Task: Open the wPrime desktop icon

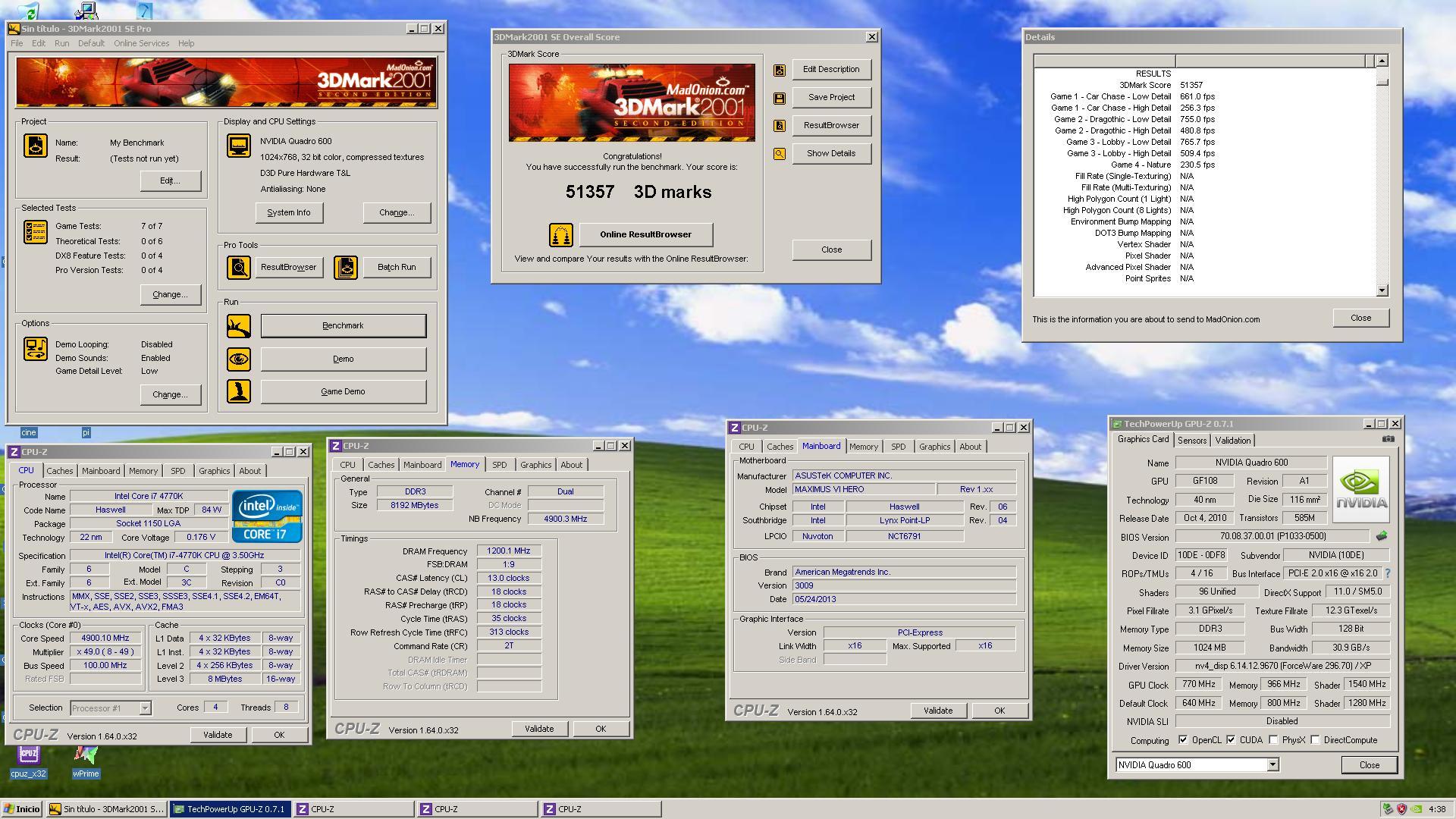Action: pos(86,762)
